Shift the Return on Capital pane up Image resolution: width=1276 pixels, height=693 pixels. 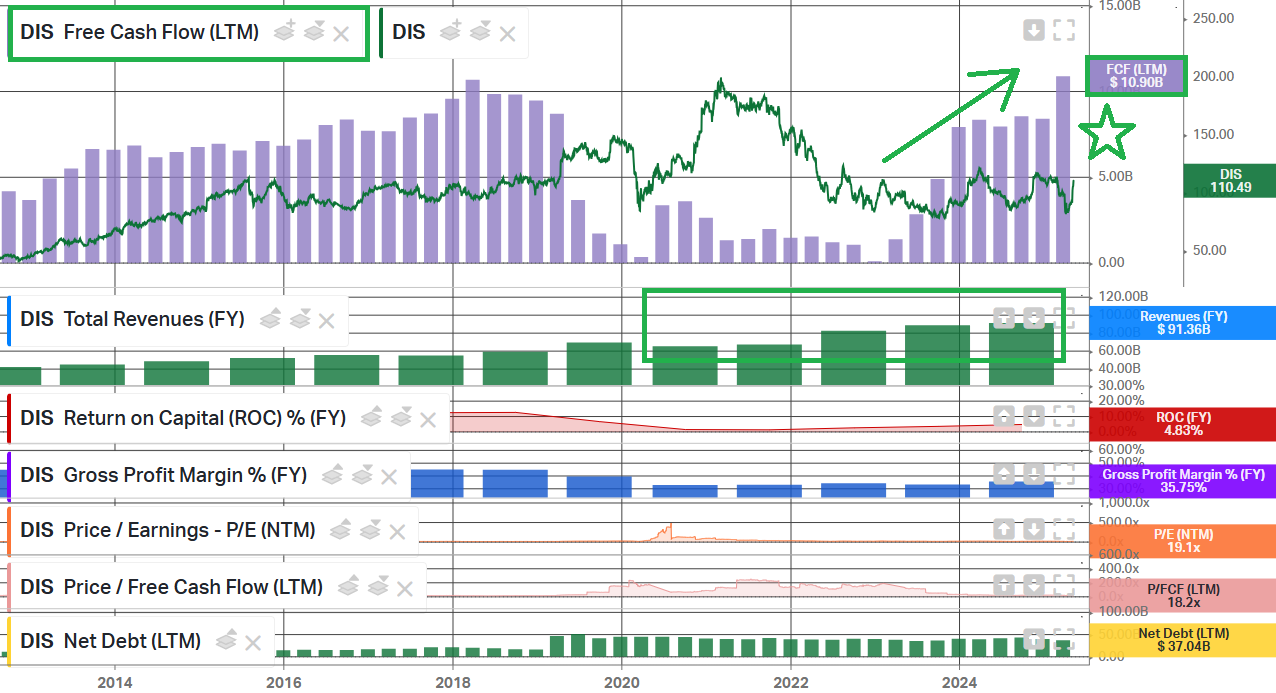pos(1004,416)
